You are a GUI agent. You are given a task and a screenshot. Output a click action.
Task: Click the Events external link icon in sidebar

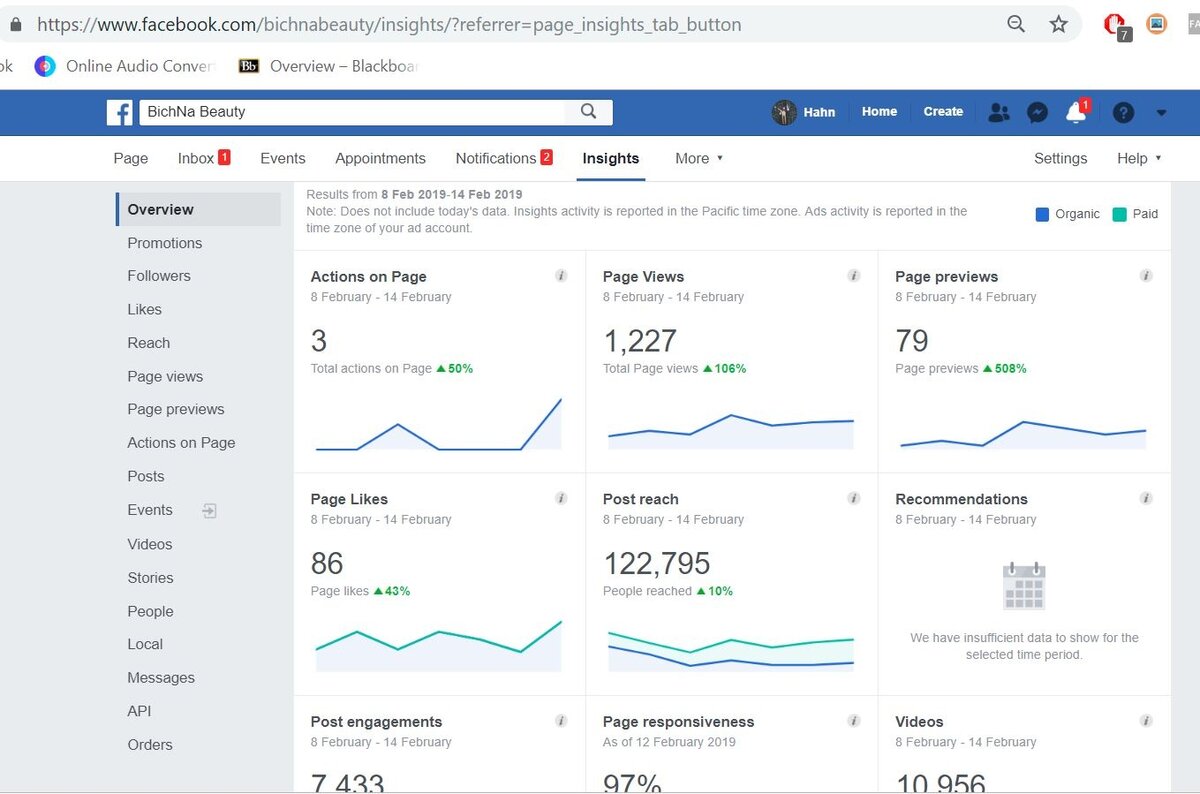(209, 510)
